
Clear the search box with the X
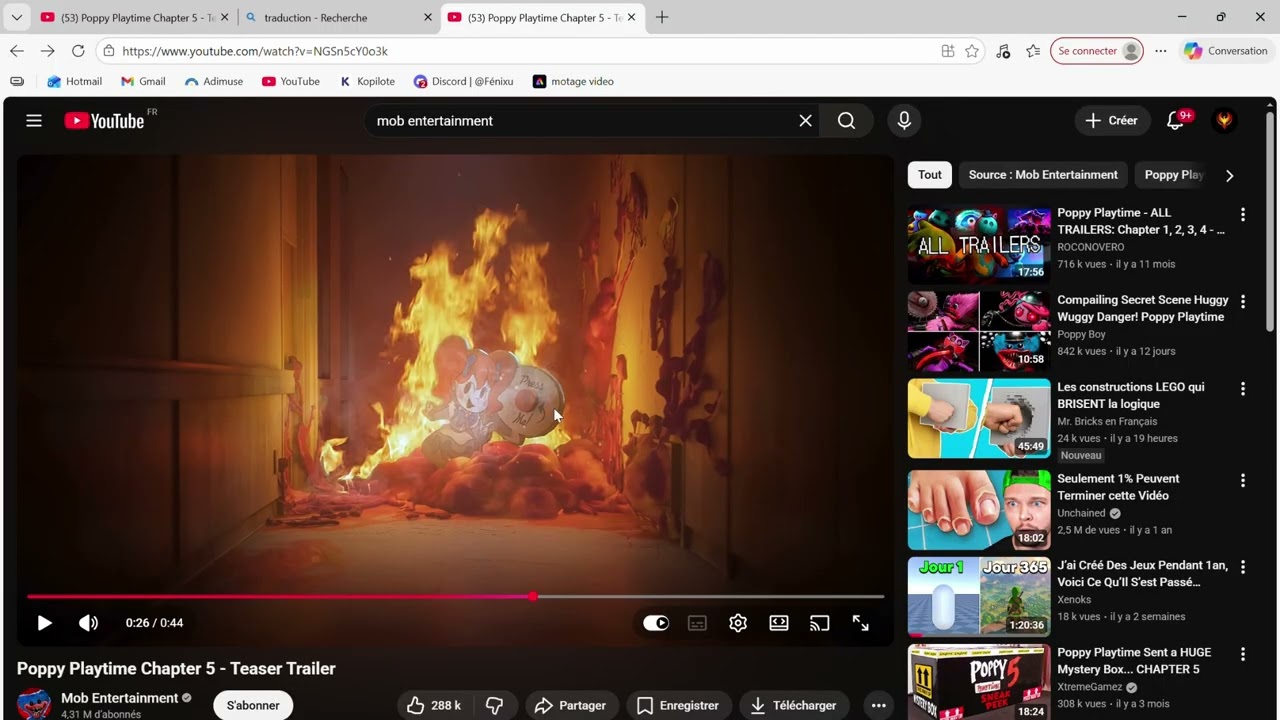coord(805,121)
